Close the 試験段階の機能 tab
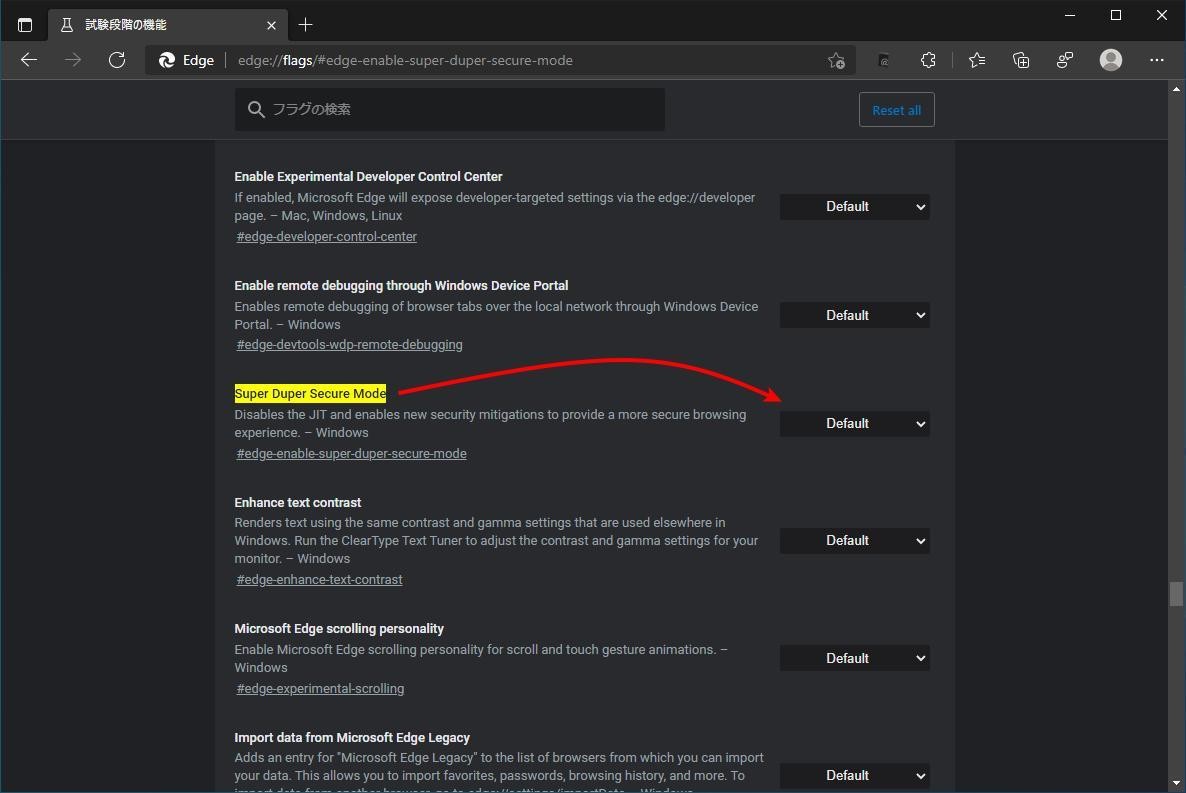 pyautogui.click(x=271, y=25)
